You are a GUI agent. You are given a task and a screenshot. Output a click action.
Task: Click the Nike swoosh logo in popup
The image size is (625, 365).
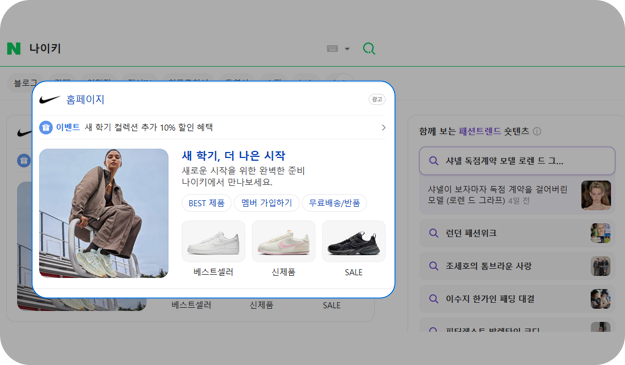click(x=49, y=99)
